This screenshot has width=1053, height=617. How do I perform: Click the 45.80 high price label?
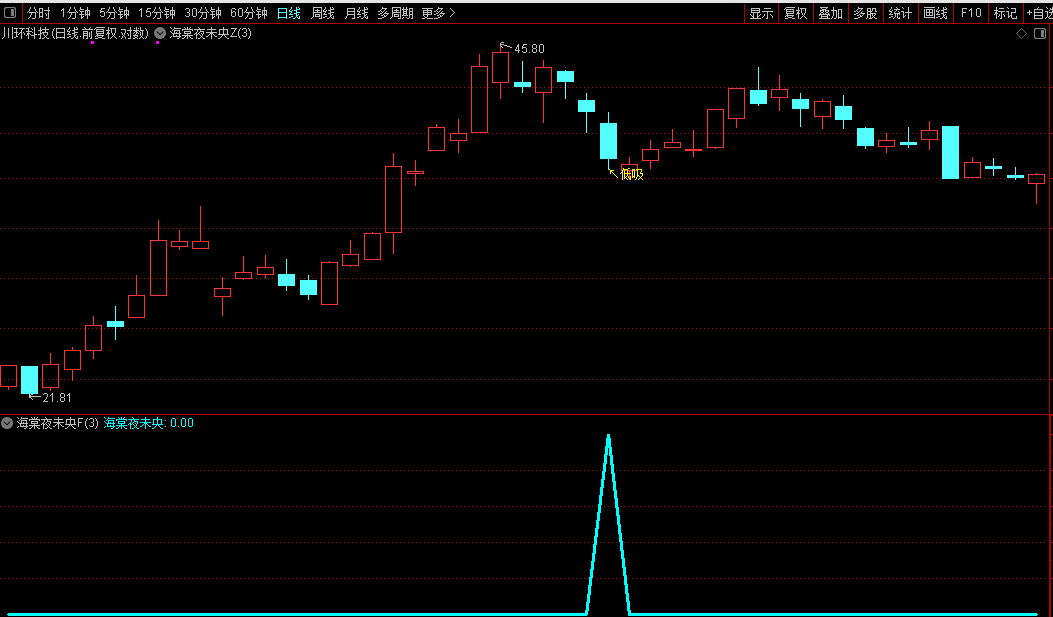point(529,48)
